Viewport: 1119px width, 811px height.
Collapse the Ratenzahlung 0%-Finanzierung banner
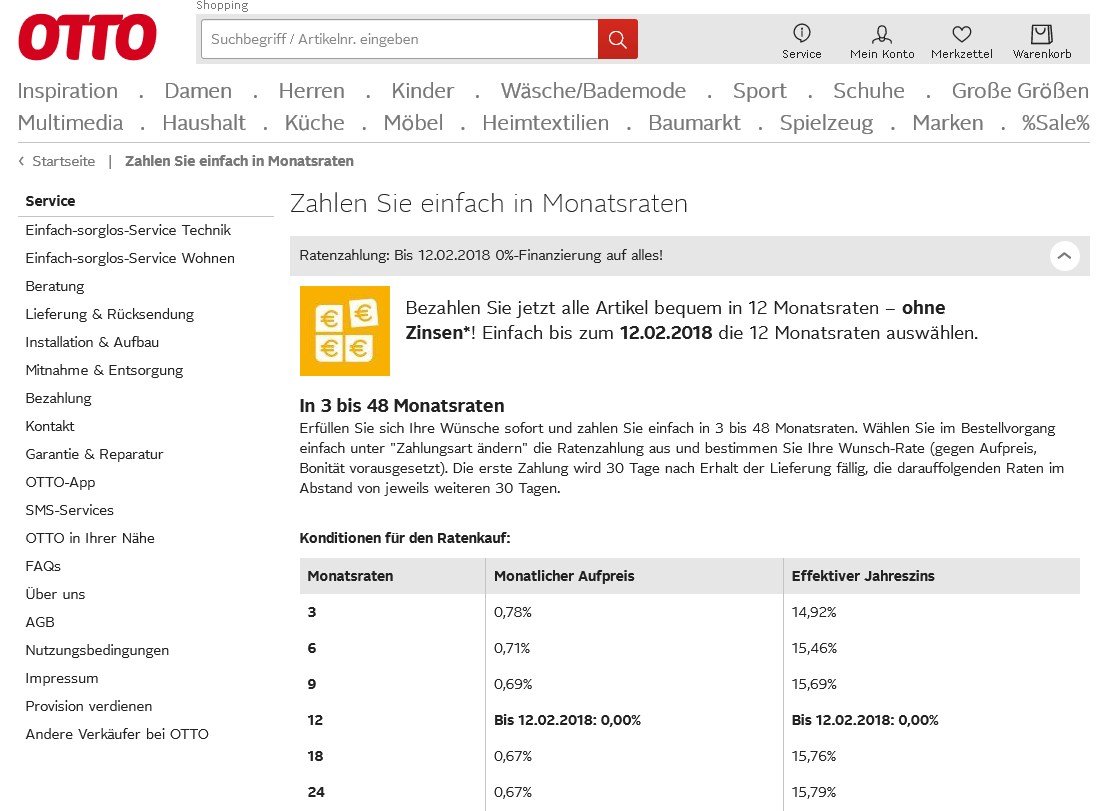[x=1064, y=256]
